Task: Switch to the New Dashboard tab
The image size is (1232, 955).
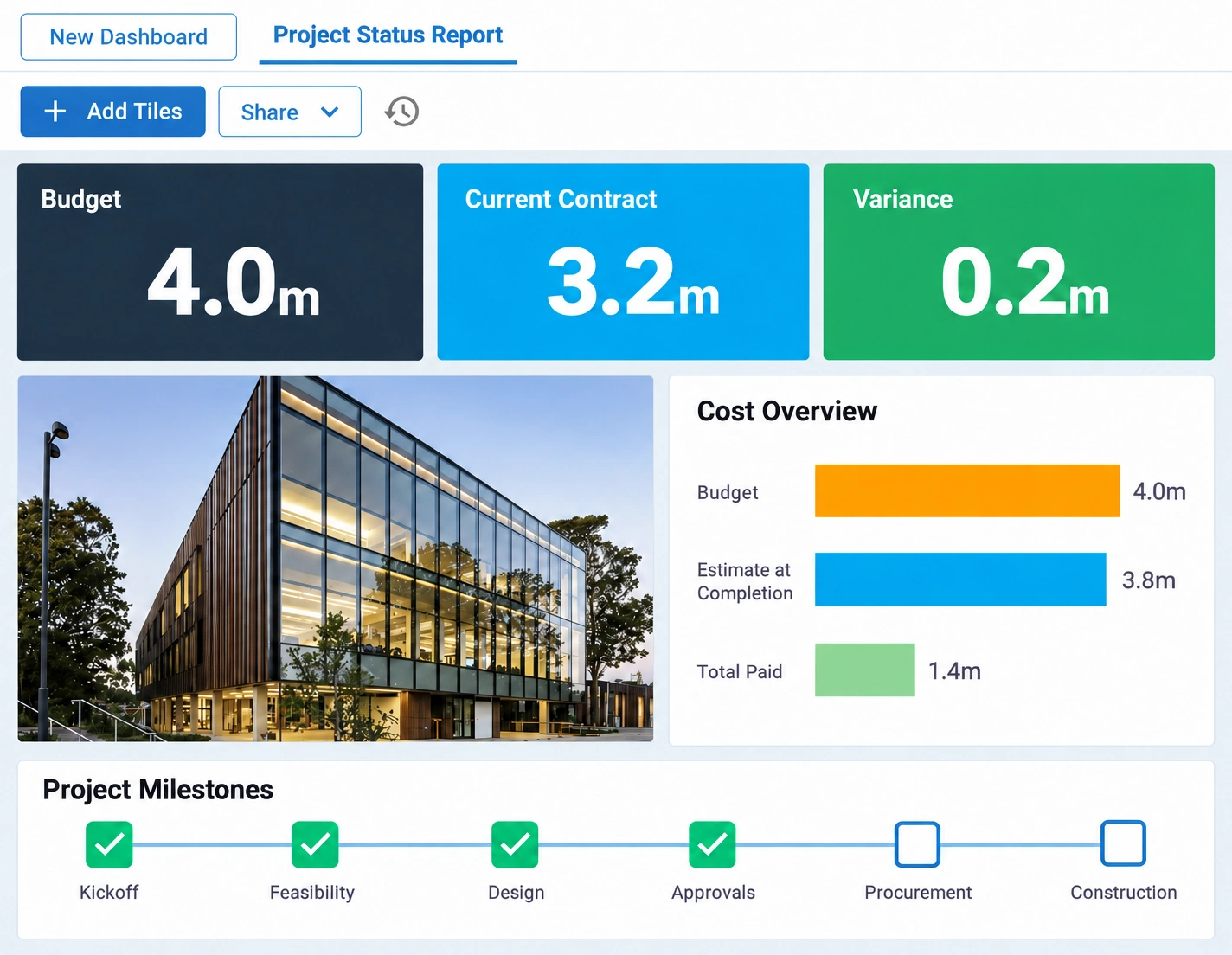Action: tap(129, 36)
